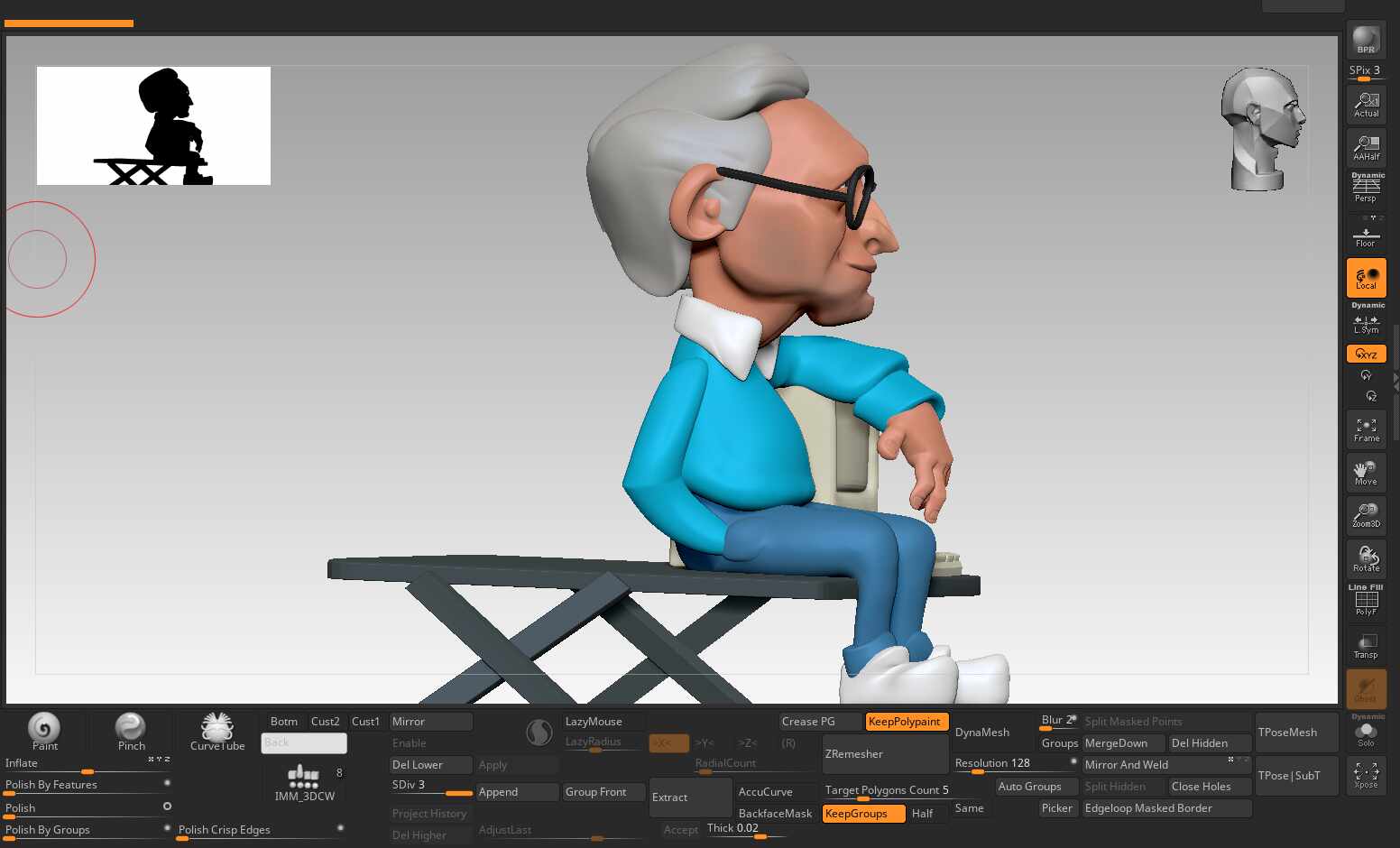Toggle Transp transparency mode
The height and width of the screenshot is (848, 1400).
coord(1366,646)
